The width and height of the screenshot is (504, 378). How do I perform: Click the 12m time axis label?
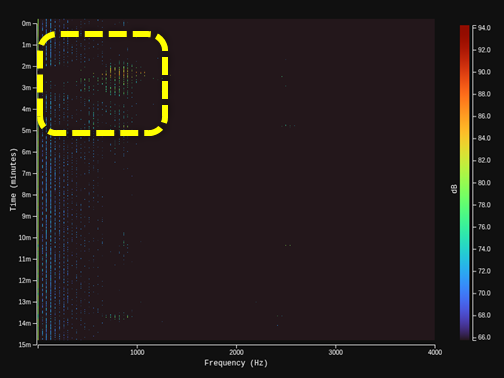pos(25,280)
